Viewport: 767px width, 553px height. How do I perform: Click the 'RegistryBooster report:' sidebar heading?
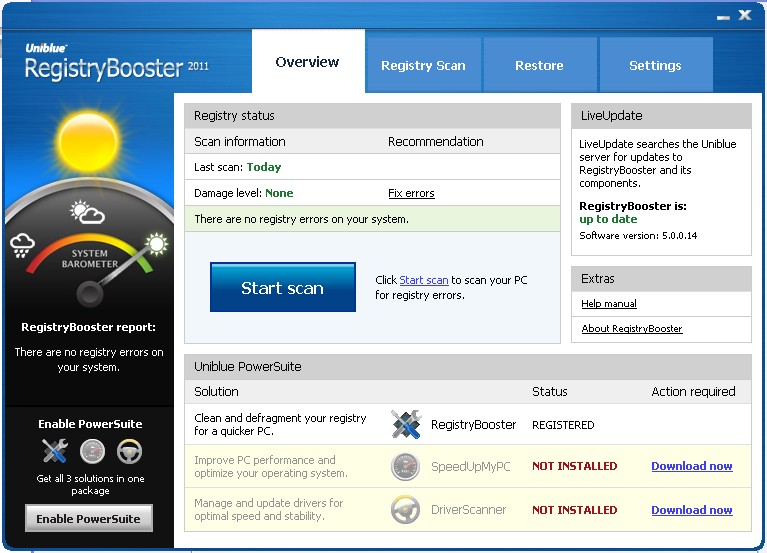[89, 327]
